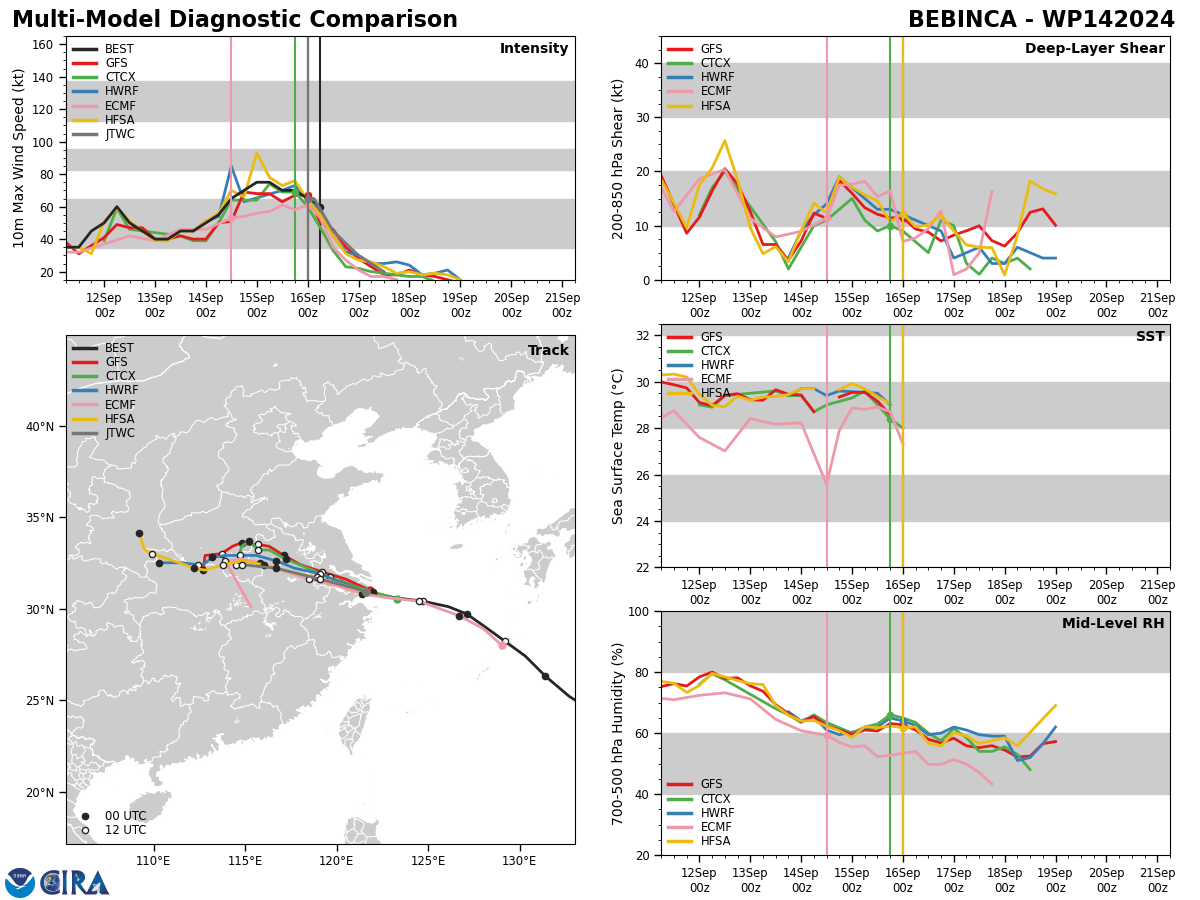Click the Intensity panel title

[x=534, y=49]
